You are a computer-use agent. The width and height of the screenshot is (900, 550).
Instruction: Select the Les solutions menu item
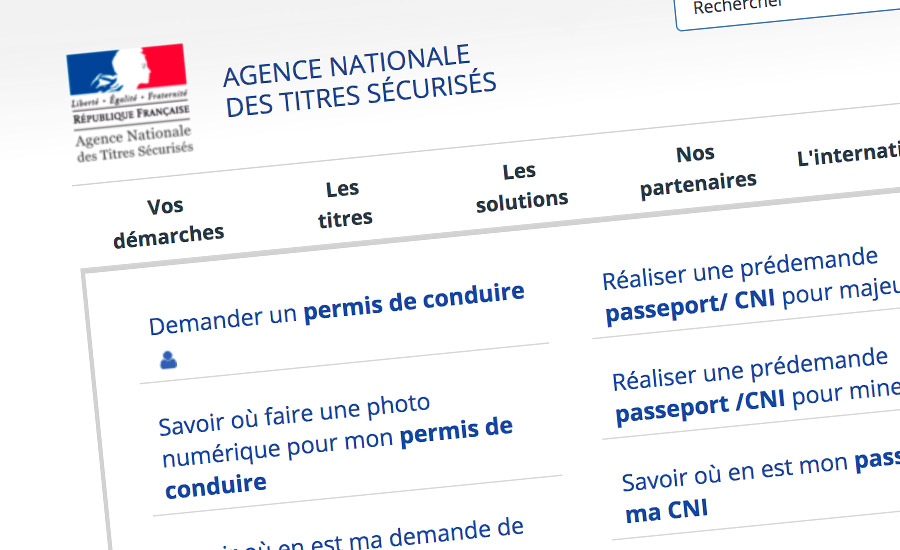pyautogui.click(x=521, y=187)
